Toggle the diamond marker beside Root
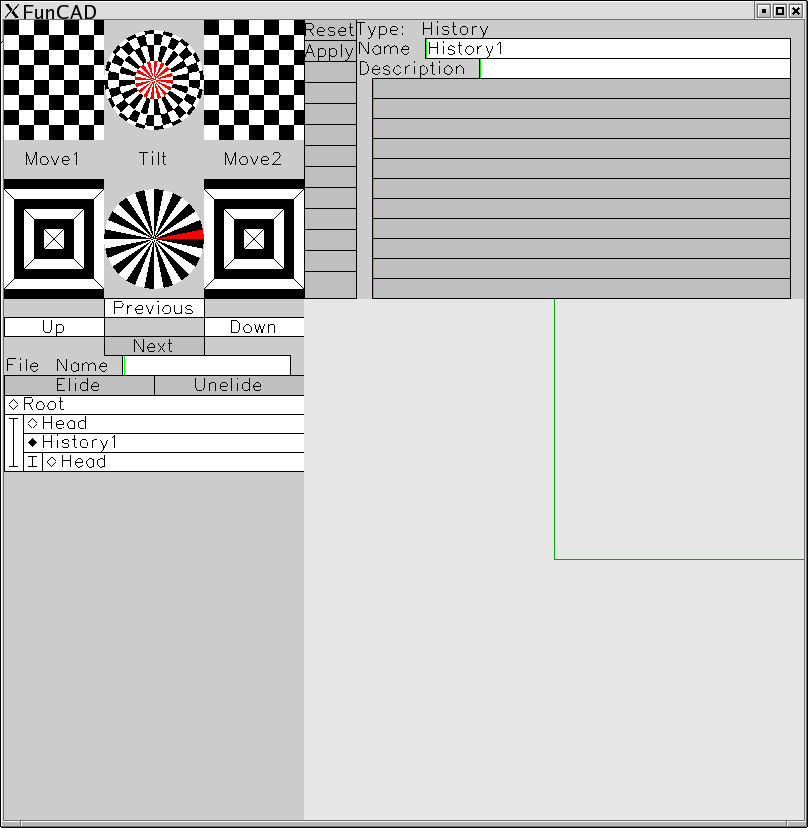The width and height of the screenshot is (808, 828). (x=14, y=404)
